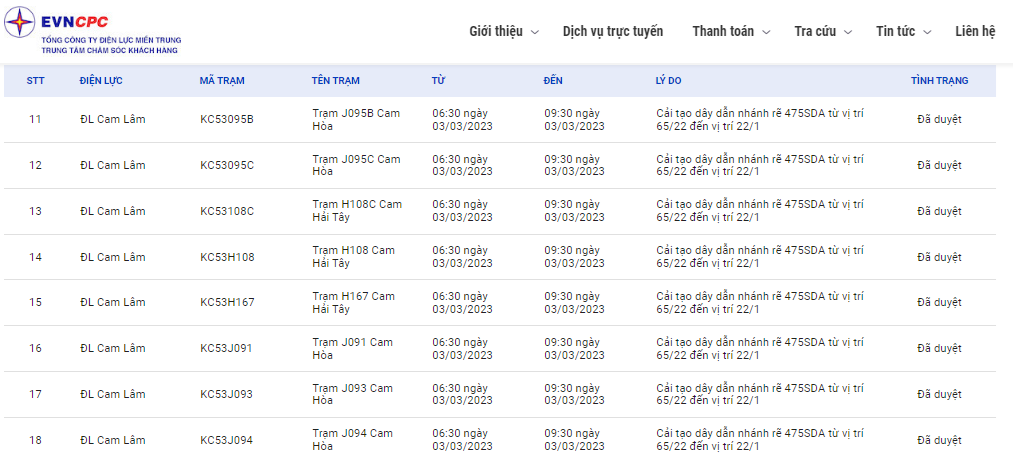Expand the Tra cứu dropdown chevron
1013x461 pixels.
(848, 32)
